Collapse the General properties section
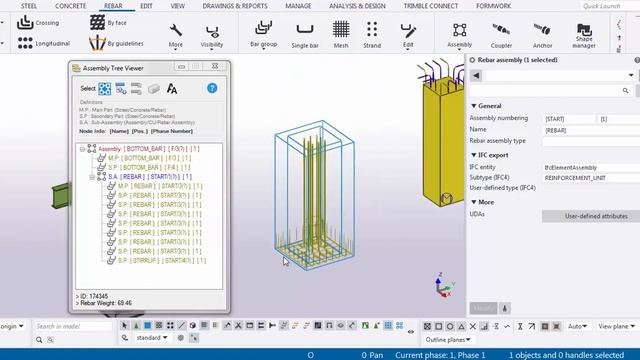This screenshot has height=360, width=640. [x=474, y=106]
